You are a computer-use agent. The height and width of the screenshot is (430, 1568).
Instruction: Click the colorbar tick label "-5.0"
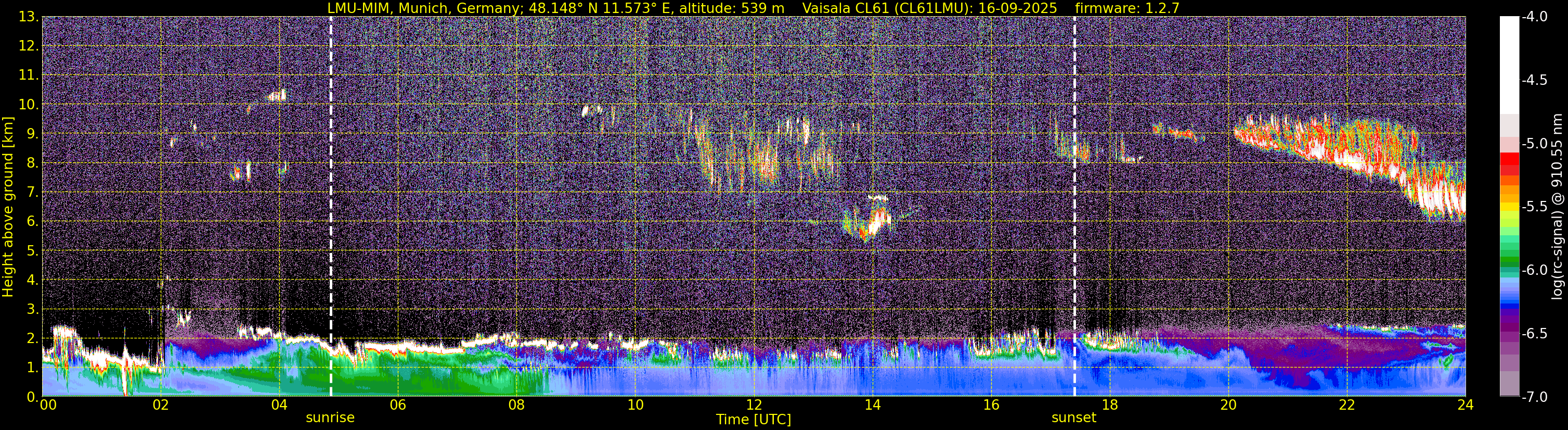pyautogui.click(x=1534, y=143)
